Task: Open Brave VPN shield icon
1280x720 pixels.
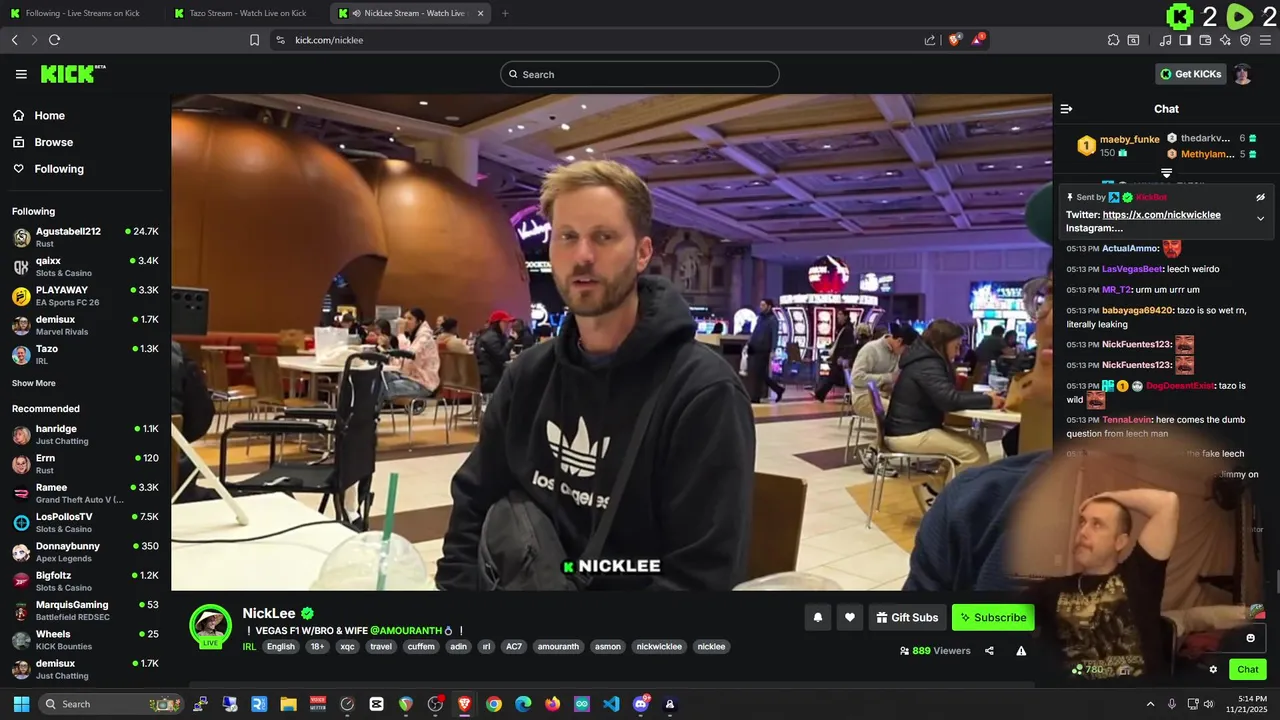Action: [1245, 40]
